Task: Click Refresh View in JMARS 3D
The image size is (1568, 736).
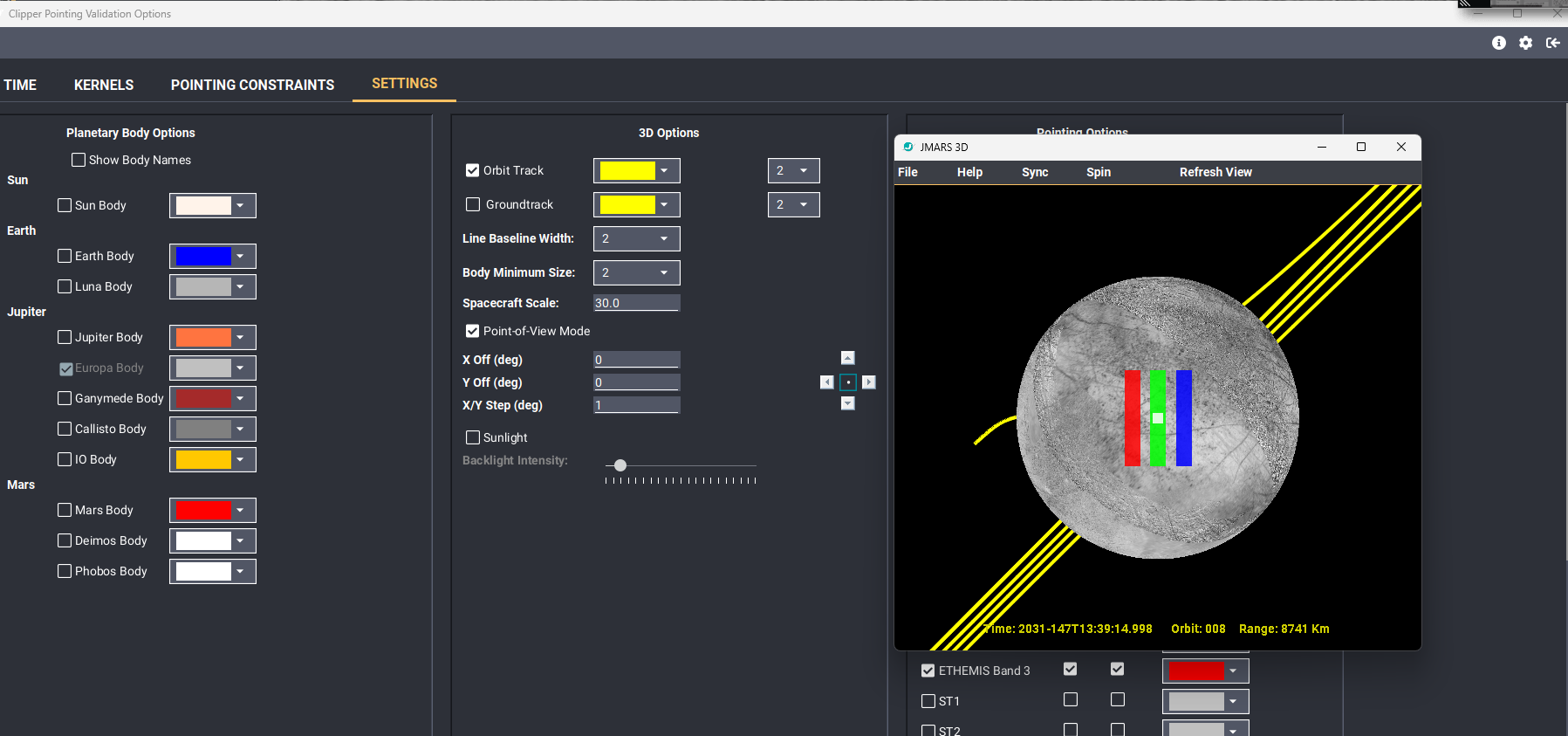Action: point(1215,172)
